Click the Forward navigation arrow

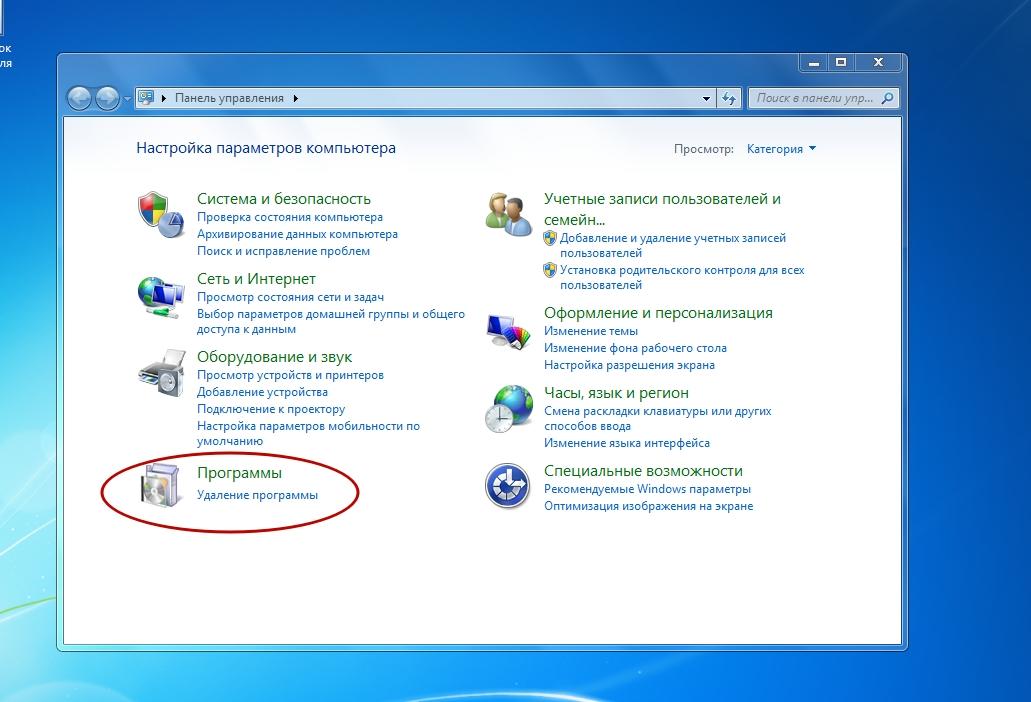[x=107, y=99]
